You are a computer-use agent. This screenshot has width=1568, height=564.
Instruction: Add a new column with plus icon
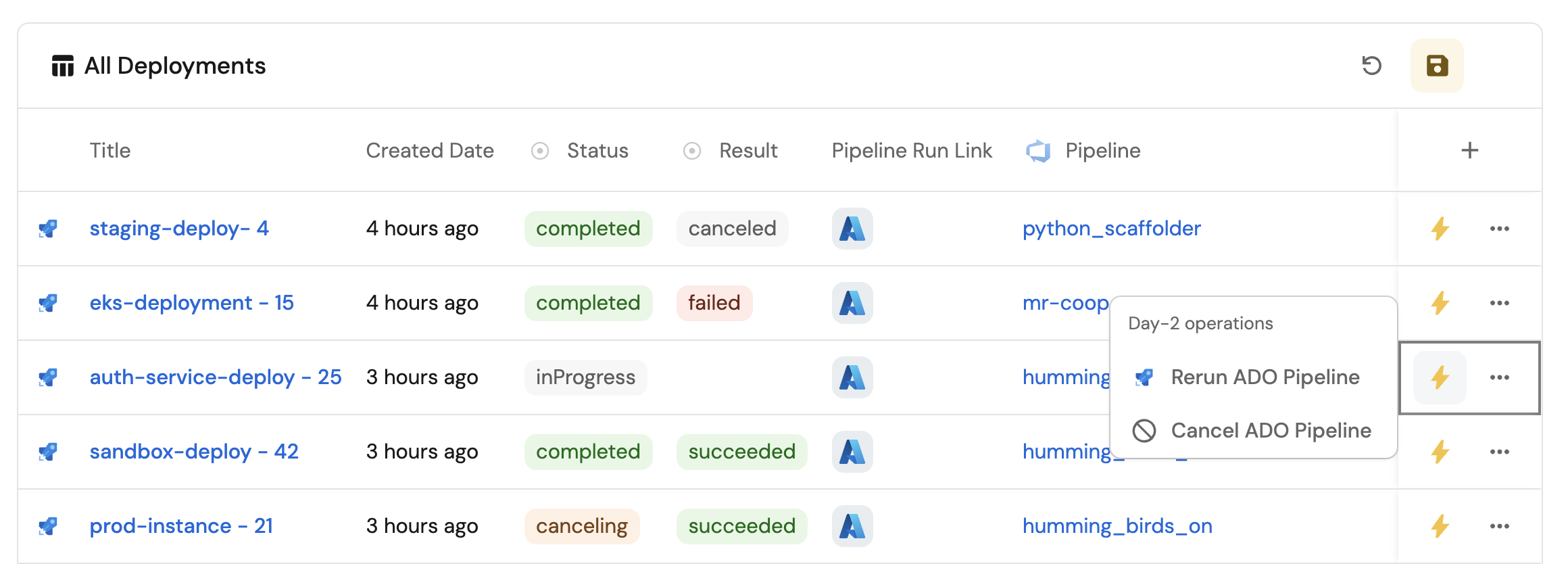click(x=1469, y=150)
